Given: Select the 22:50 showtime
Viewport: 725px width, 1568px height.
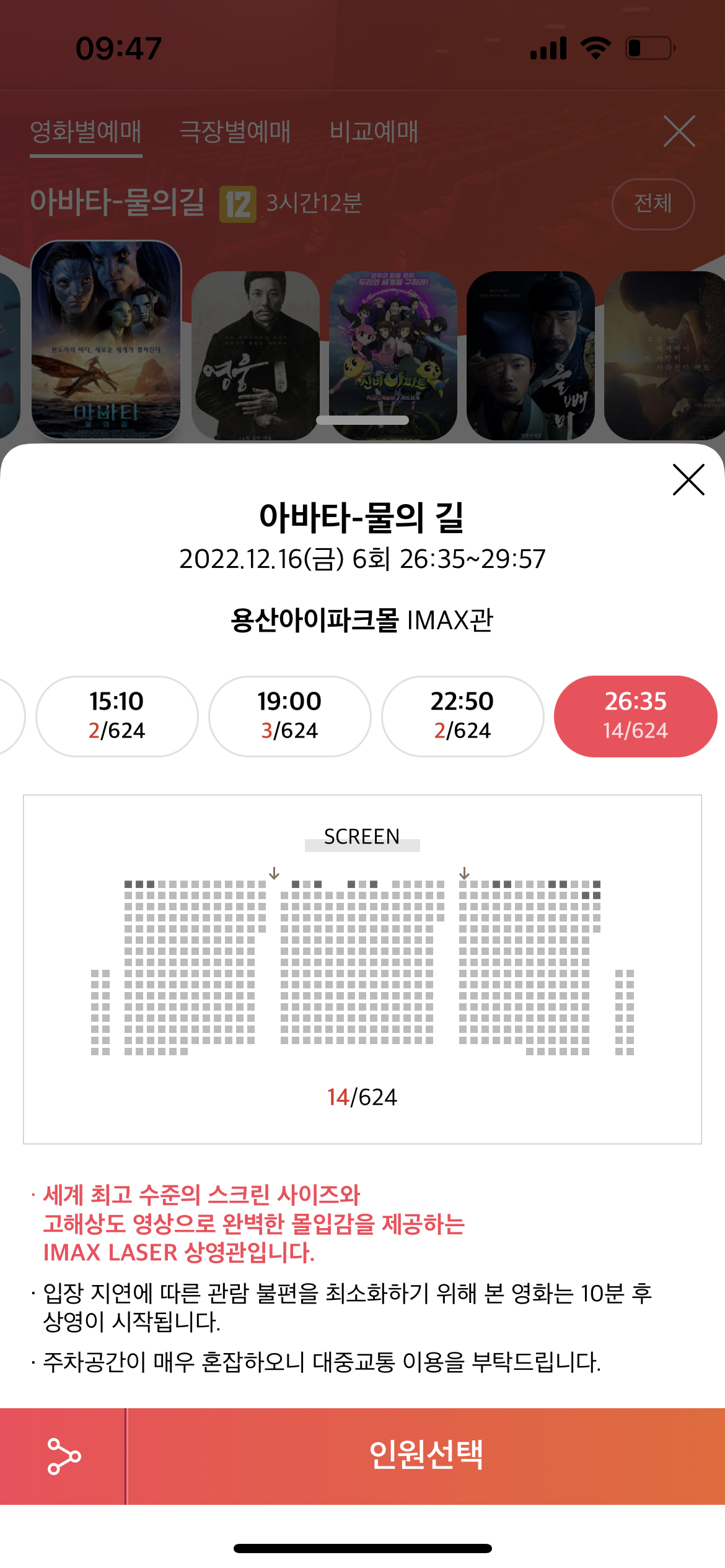Looking at the screenshot, I should [463, 716].
